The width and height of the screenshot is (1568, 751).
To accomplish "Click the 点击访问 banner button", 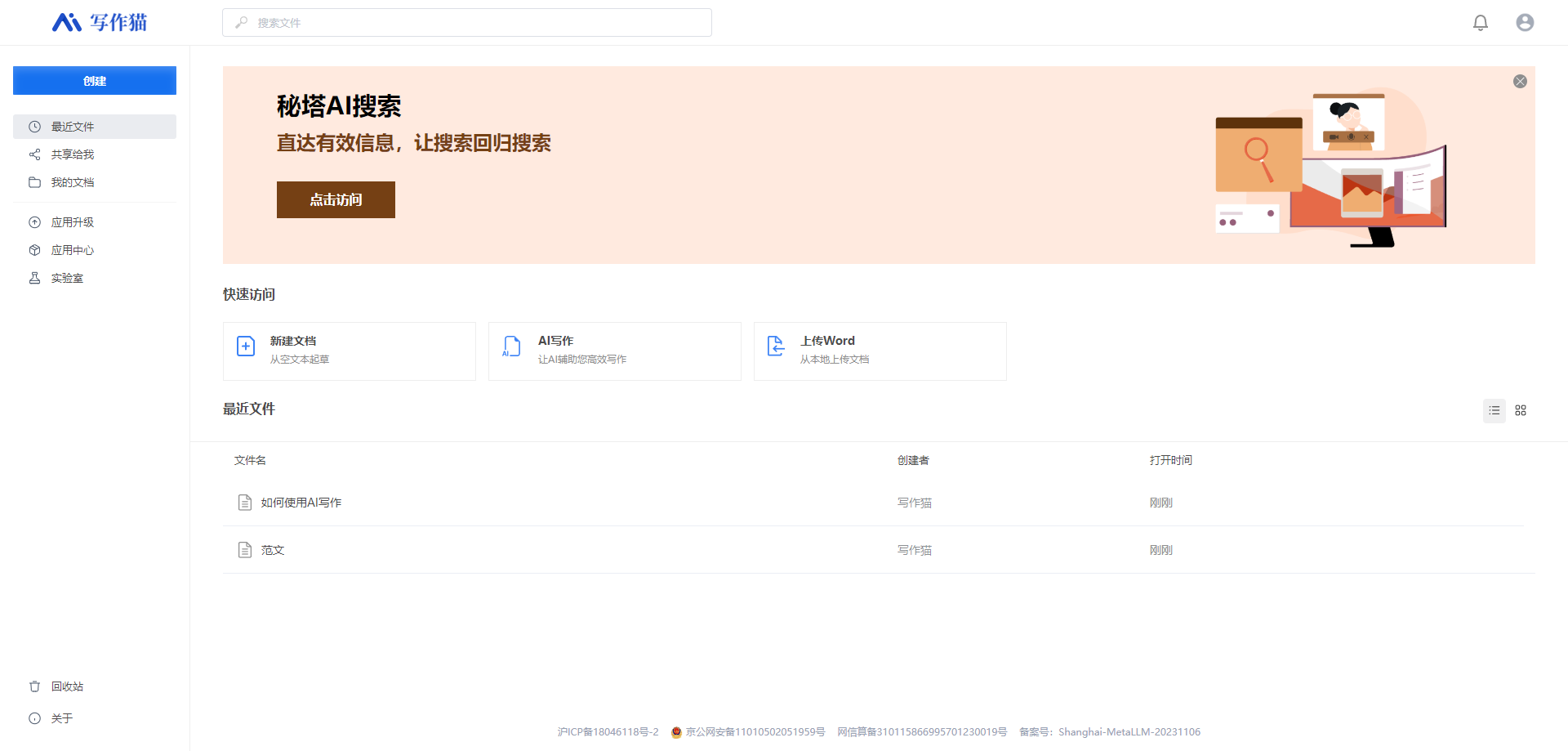I will tap(336, 199).
